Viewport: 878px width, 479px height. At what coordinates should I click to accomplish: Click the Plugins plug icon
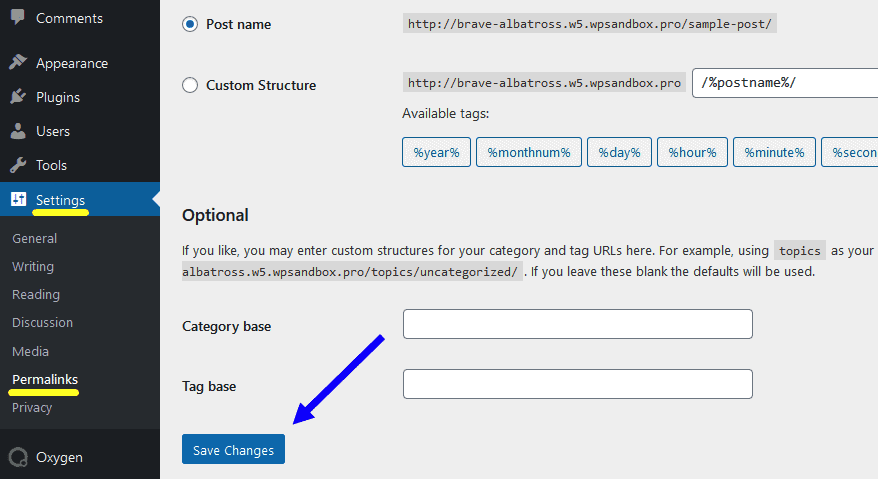pos(18,97)
